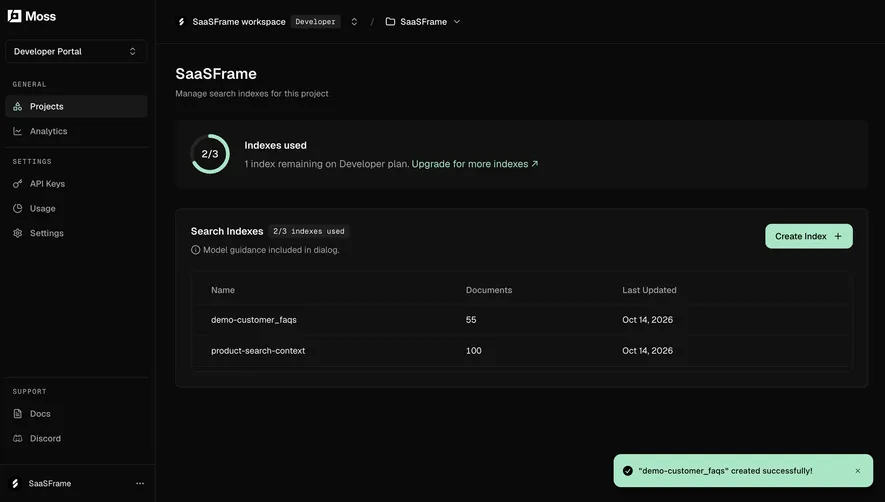Click Create Index button
The image size is (885, 502).
click(x=809, y=236)
